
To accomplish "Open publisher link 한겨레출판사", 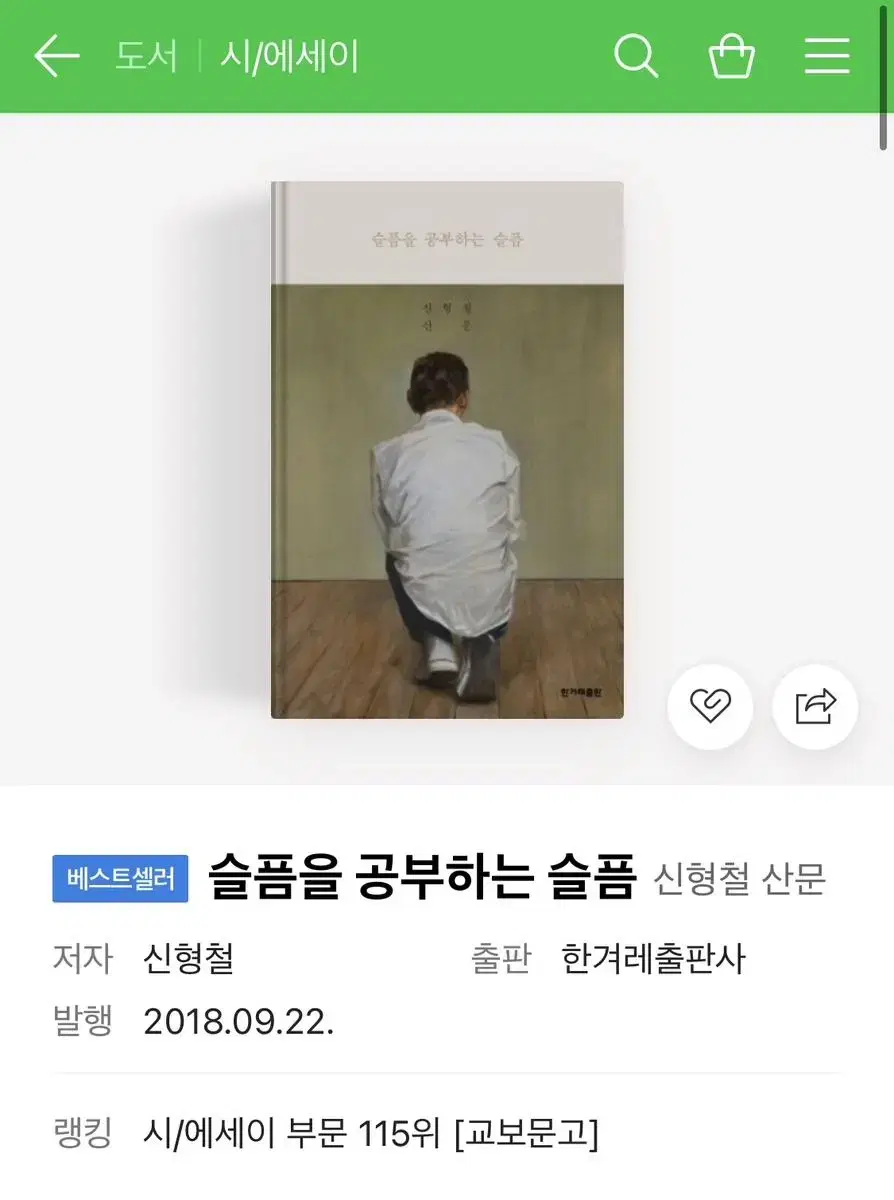I will click(x=653, y=959).
